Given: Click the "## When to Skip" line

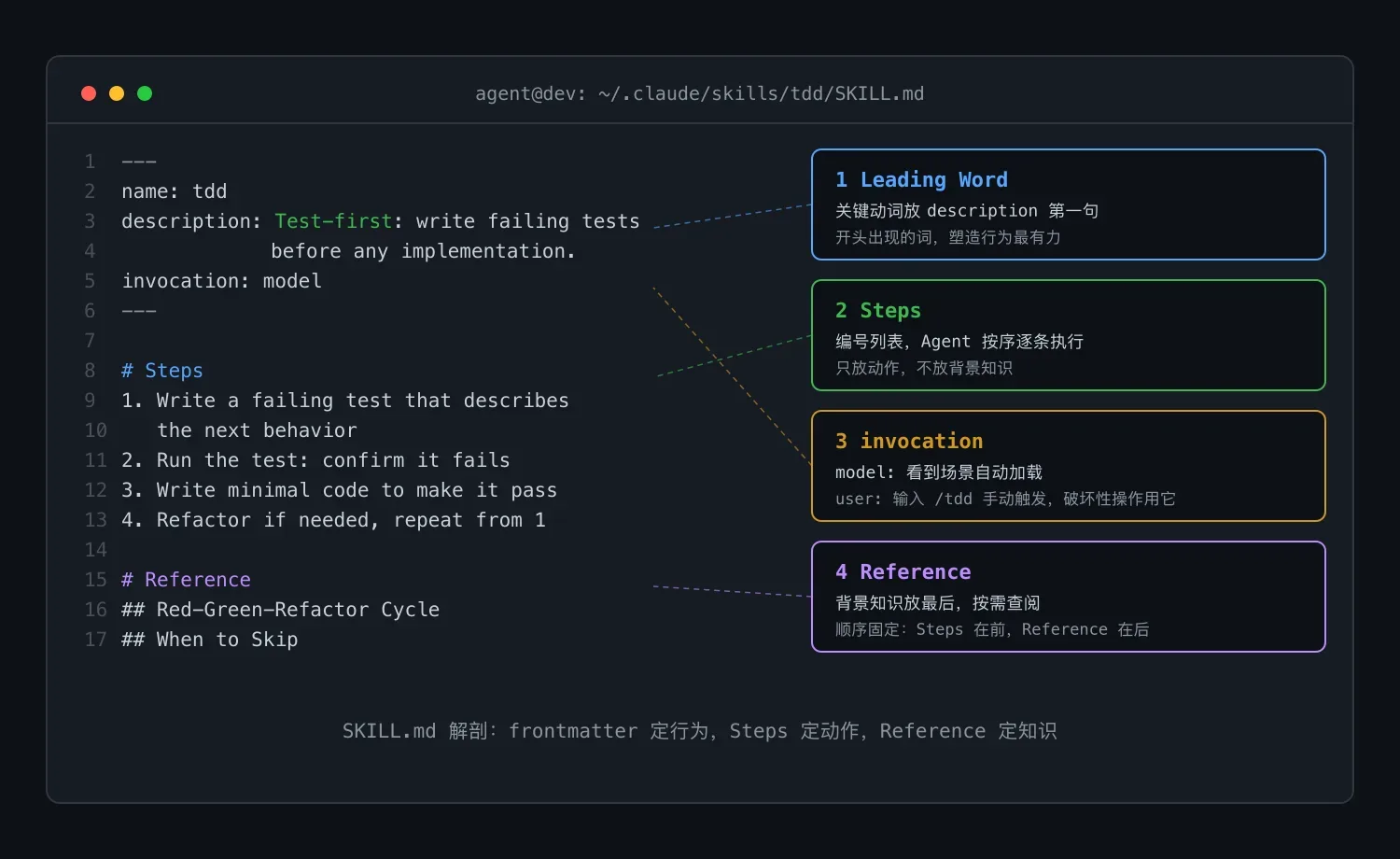Looking at the screenshot, I should tap(210, 640).
